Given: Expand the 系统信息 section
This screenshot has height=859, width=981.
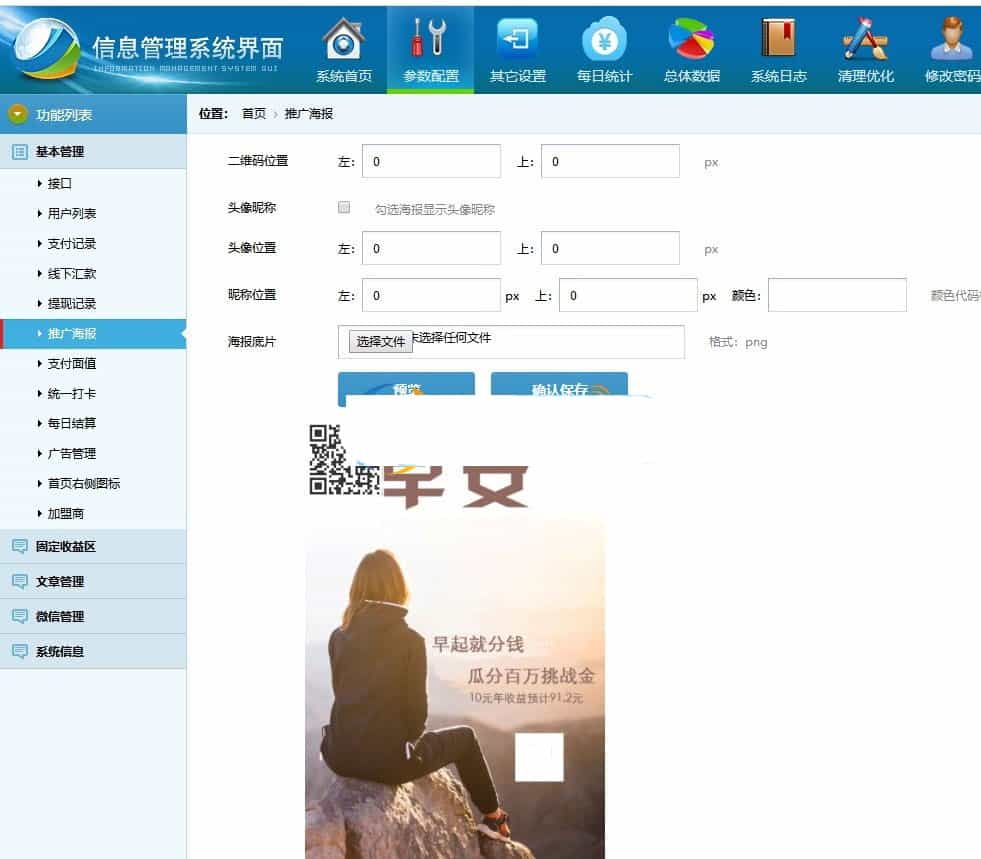Looking at the screenshot, I should click(93, 651).
